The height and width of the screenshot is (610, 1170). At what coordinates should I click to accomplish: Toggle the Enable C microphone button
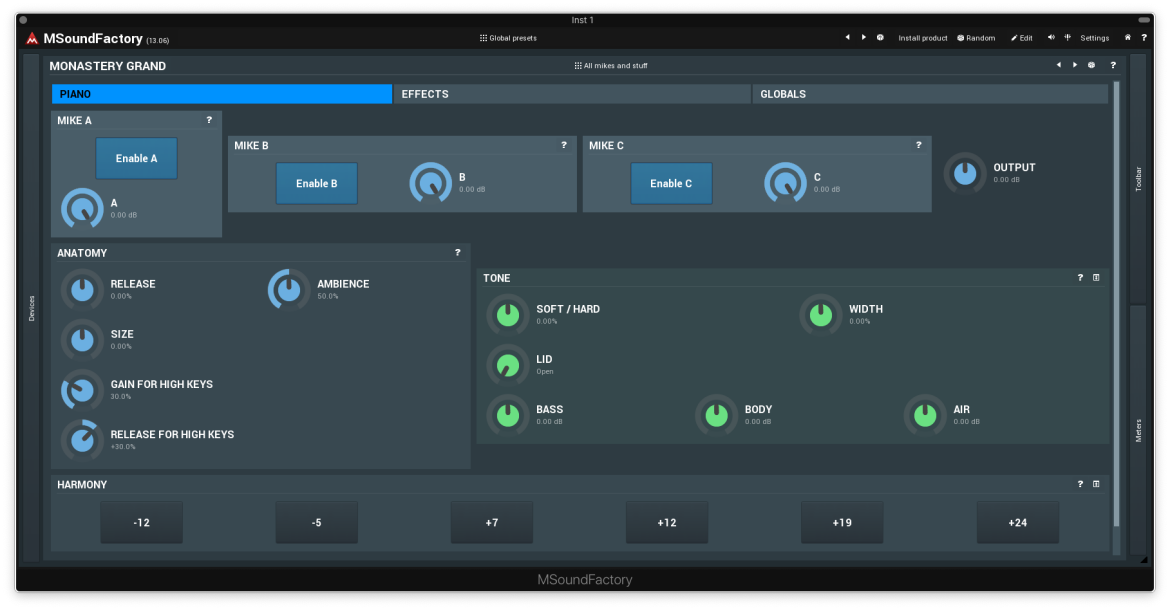pos(671,183)
